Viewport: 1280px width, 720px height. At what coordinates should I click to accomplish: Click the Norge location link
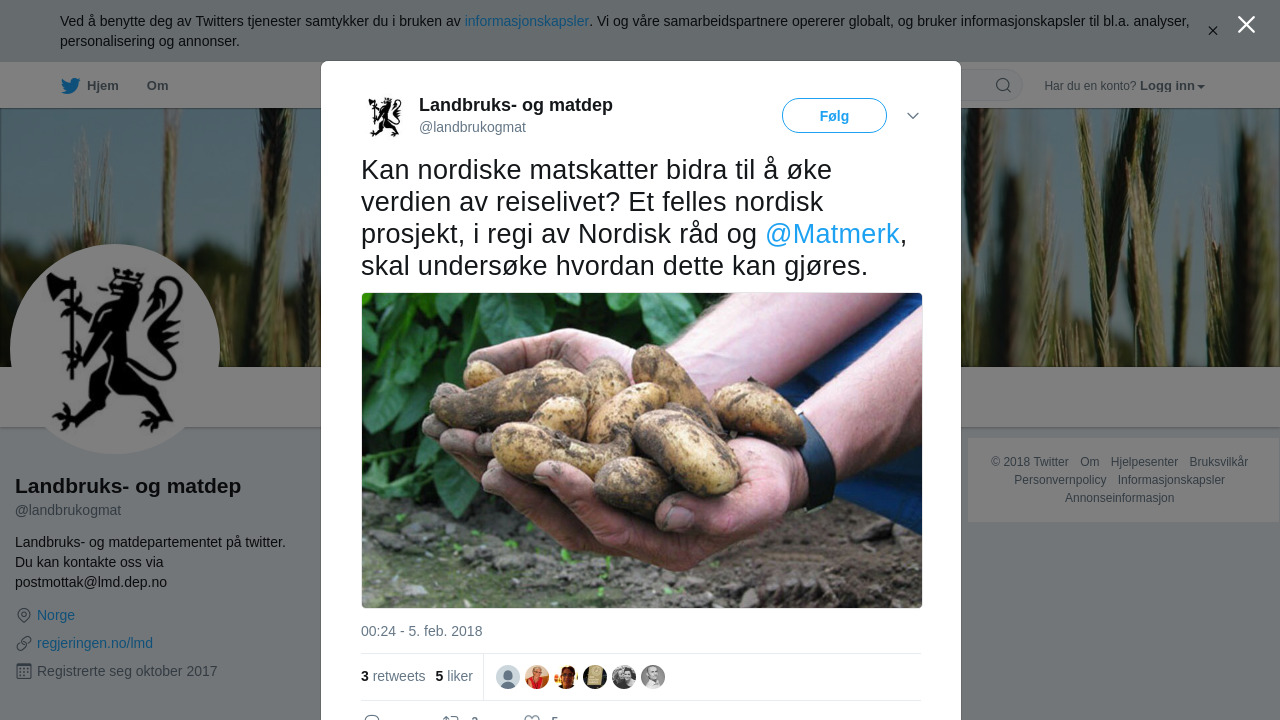(x=56, y=615)
